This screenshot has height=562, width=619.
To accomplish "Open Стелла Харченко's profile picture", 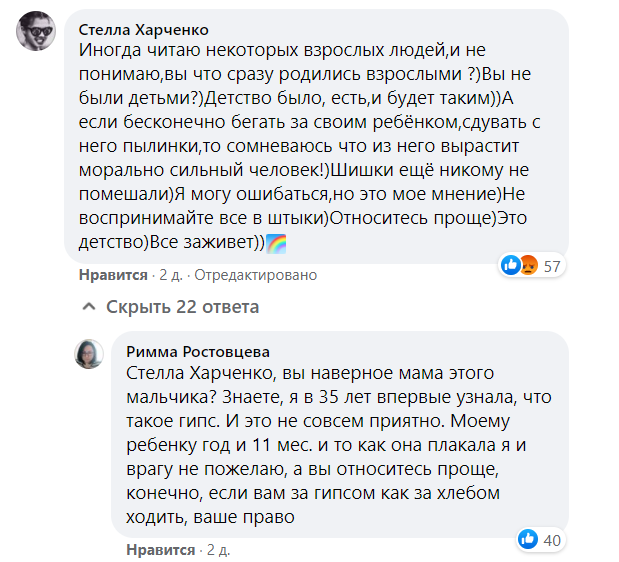I will point(36,37).
